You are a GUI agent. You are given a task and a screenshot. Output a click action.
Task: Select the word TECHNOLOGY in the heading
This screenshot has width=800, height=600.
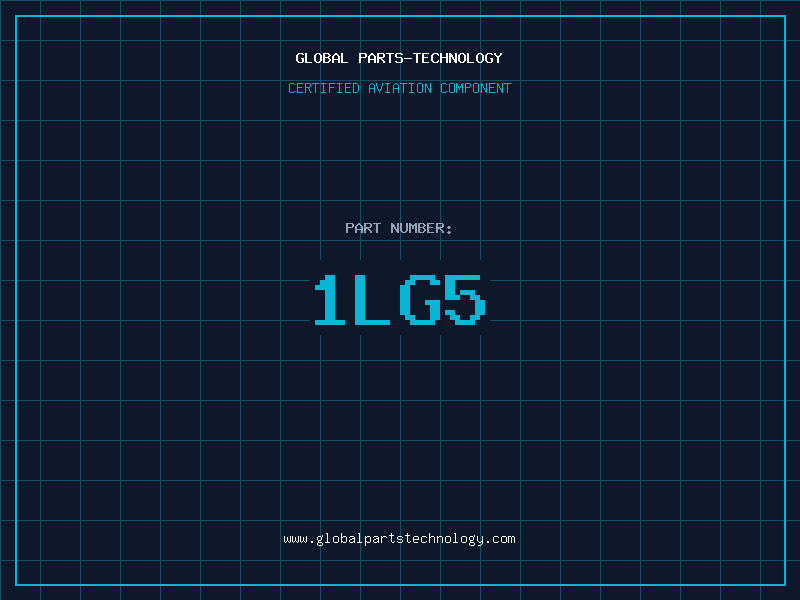459,58
